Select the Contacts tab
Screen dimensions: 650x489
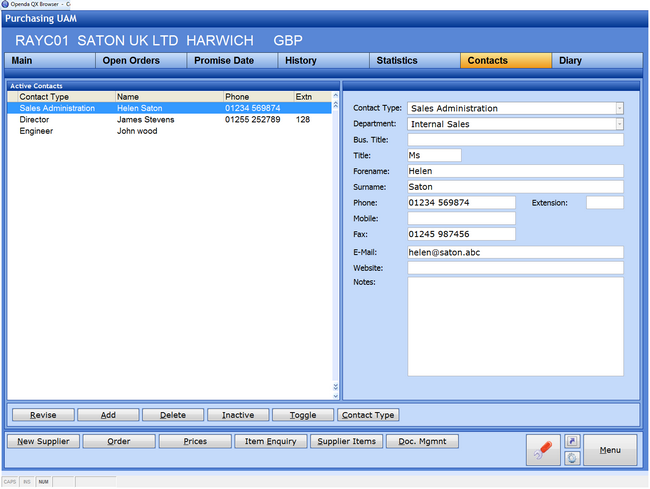[x=506, y=61]
